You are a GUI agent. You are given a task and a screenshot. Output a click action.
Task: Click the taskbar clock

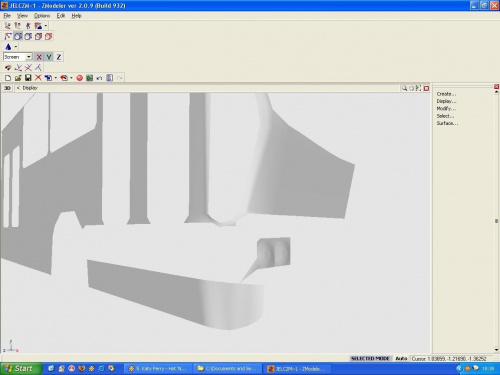(488, 369)
